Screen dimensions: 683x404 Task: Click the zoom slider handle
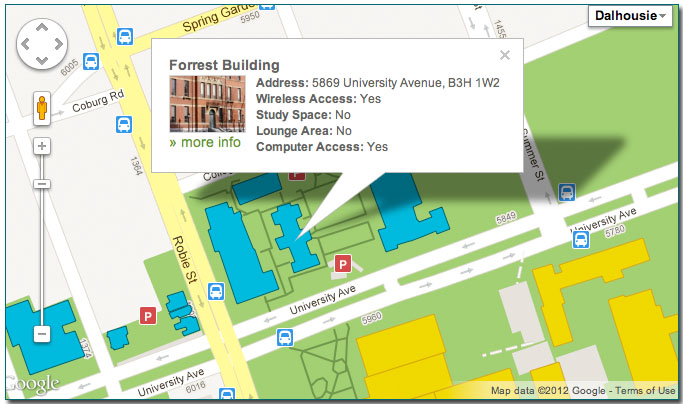coord(42,334)
